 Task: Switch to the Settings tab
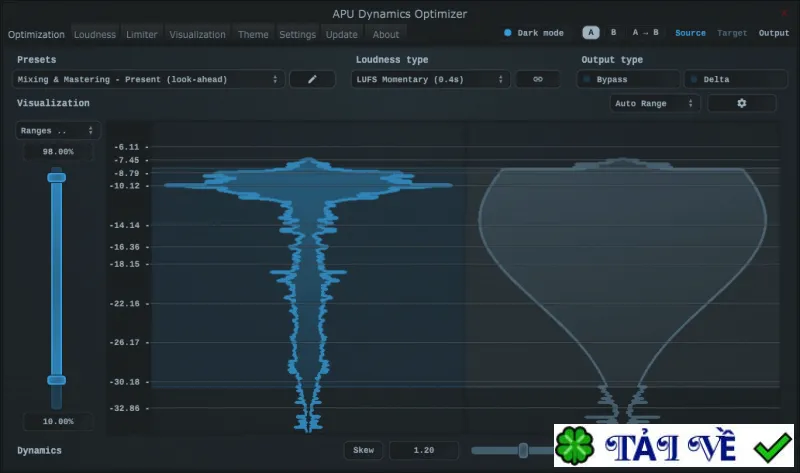pyautogui.click(x=297, y=35)
